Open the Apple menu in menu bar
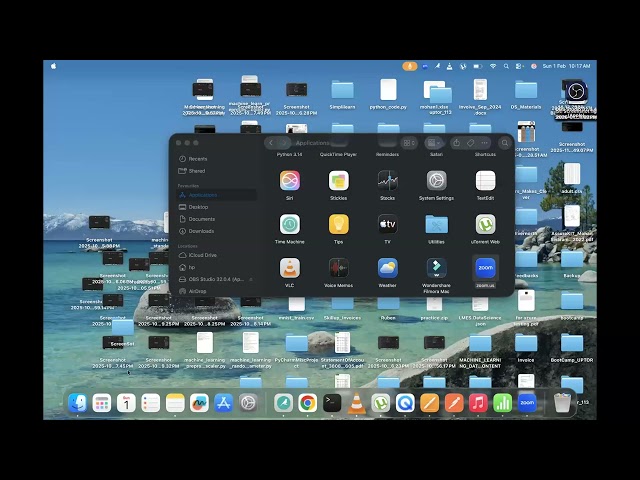 pos(54,66)
